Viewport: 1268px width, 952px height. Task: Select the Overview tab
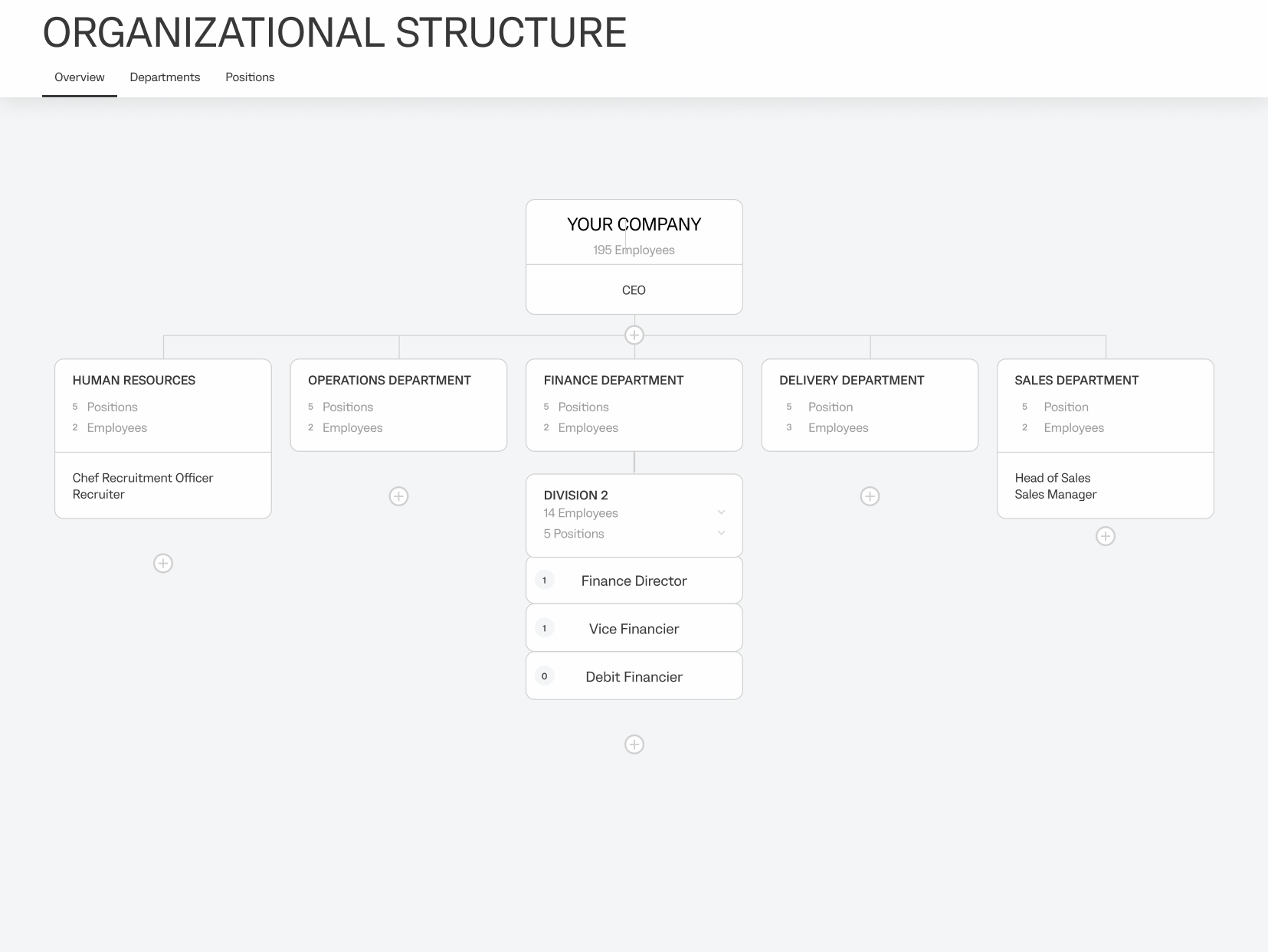[x=80, y=77]
